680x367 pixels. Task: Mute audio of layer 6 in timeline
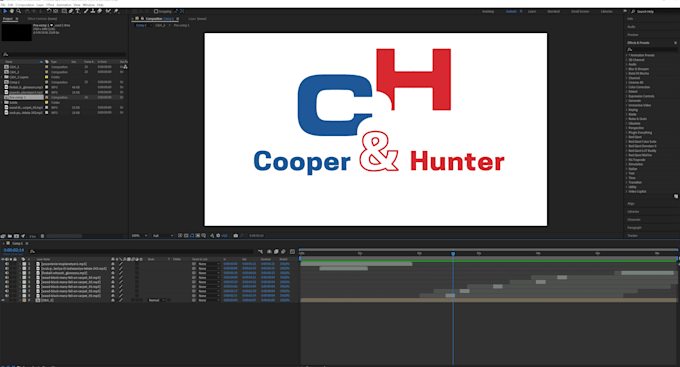coord(7,286)
